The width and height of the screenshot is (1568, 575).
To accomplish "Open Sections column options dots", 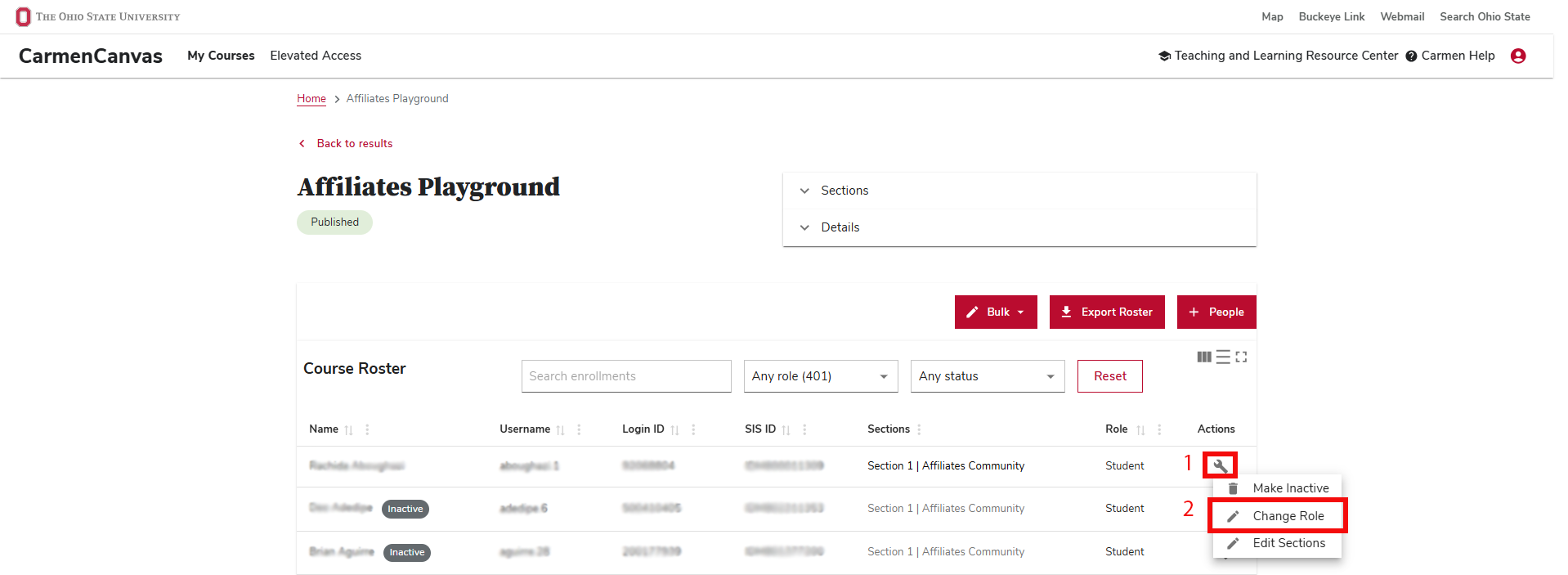I will (919, 429).
